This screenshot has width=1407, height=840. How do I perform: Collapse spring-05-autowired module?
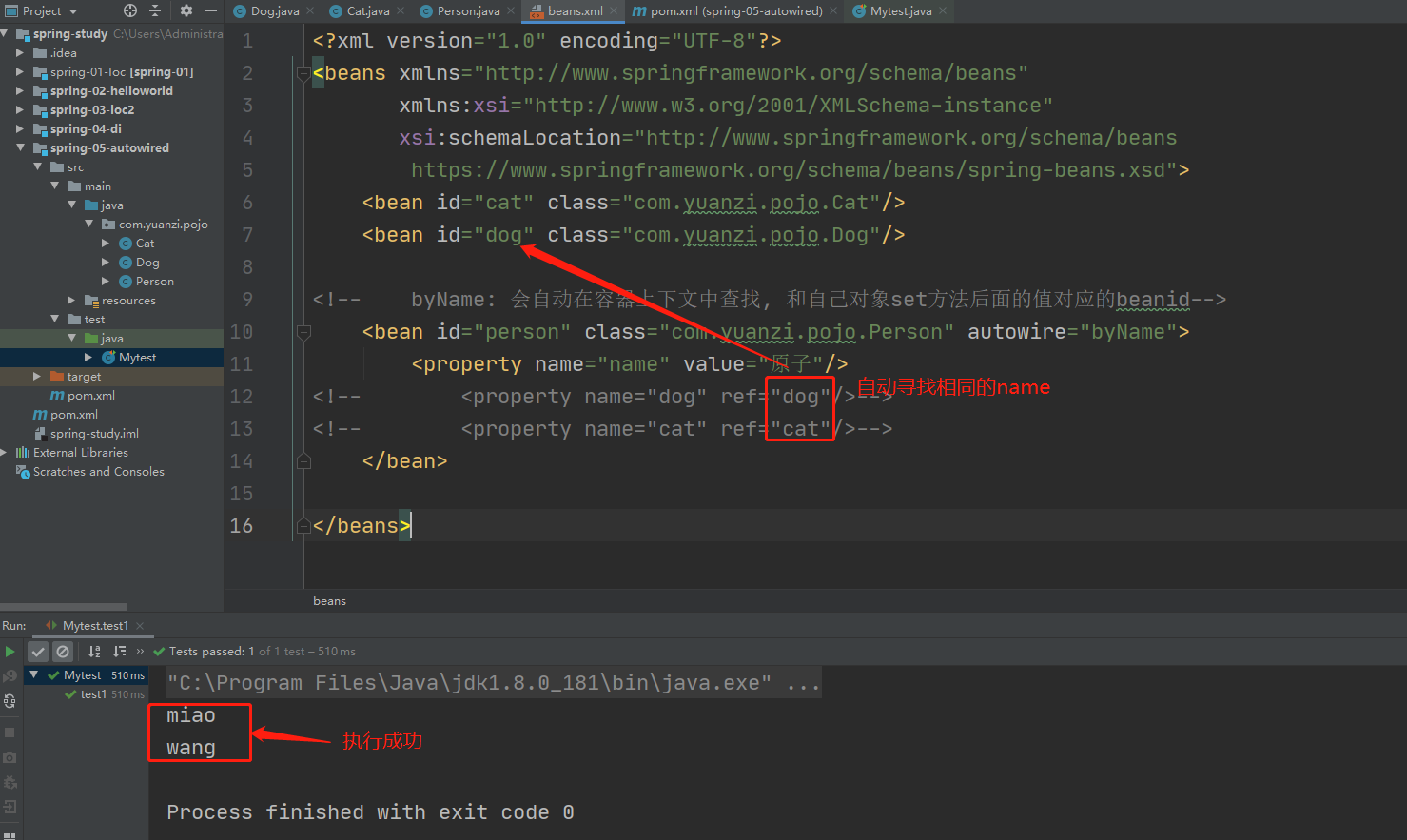[x=20, y=148]
